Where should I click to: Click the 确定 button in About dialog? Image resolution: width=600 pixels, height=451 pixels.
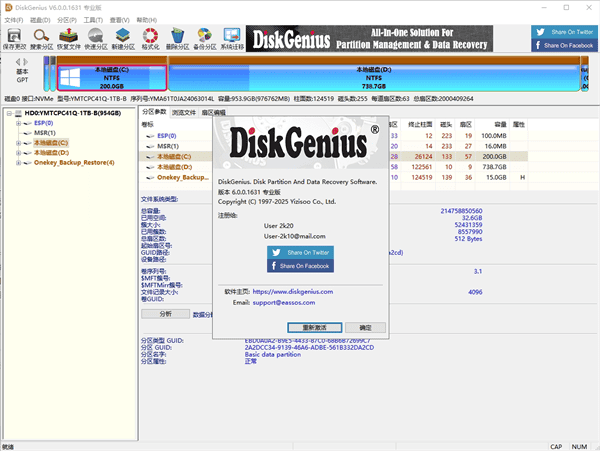(365, 327)
